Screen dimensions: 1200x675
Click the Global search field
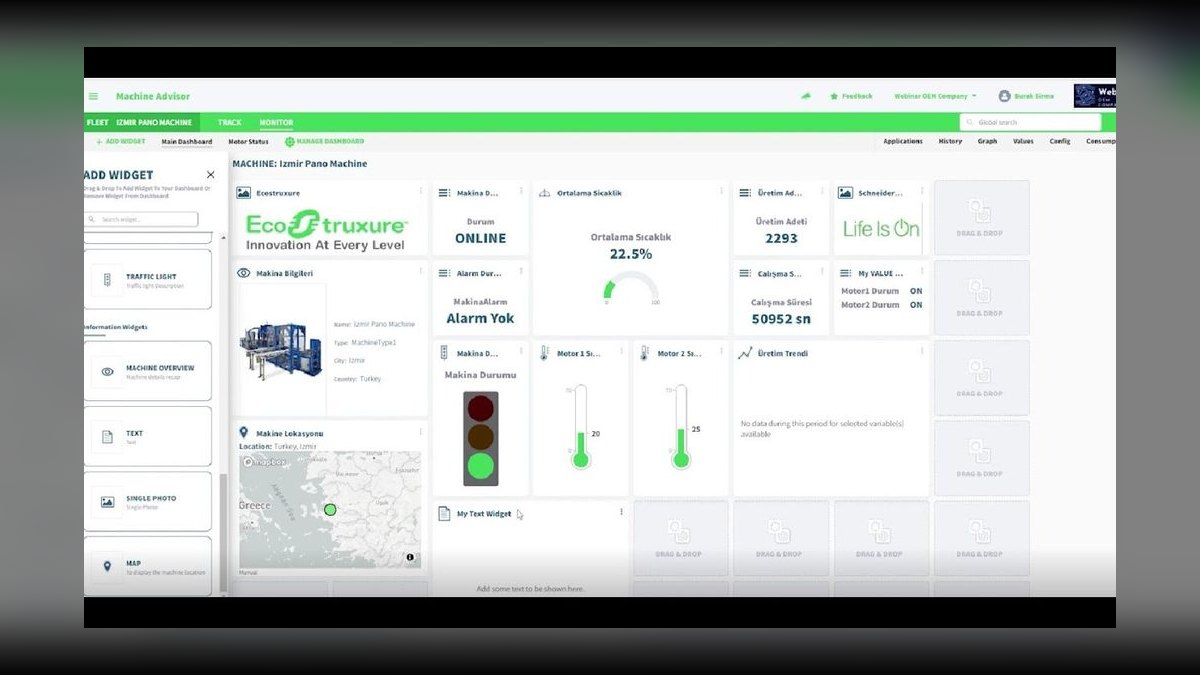click(1030, 122)
